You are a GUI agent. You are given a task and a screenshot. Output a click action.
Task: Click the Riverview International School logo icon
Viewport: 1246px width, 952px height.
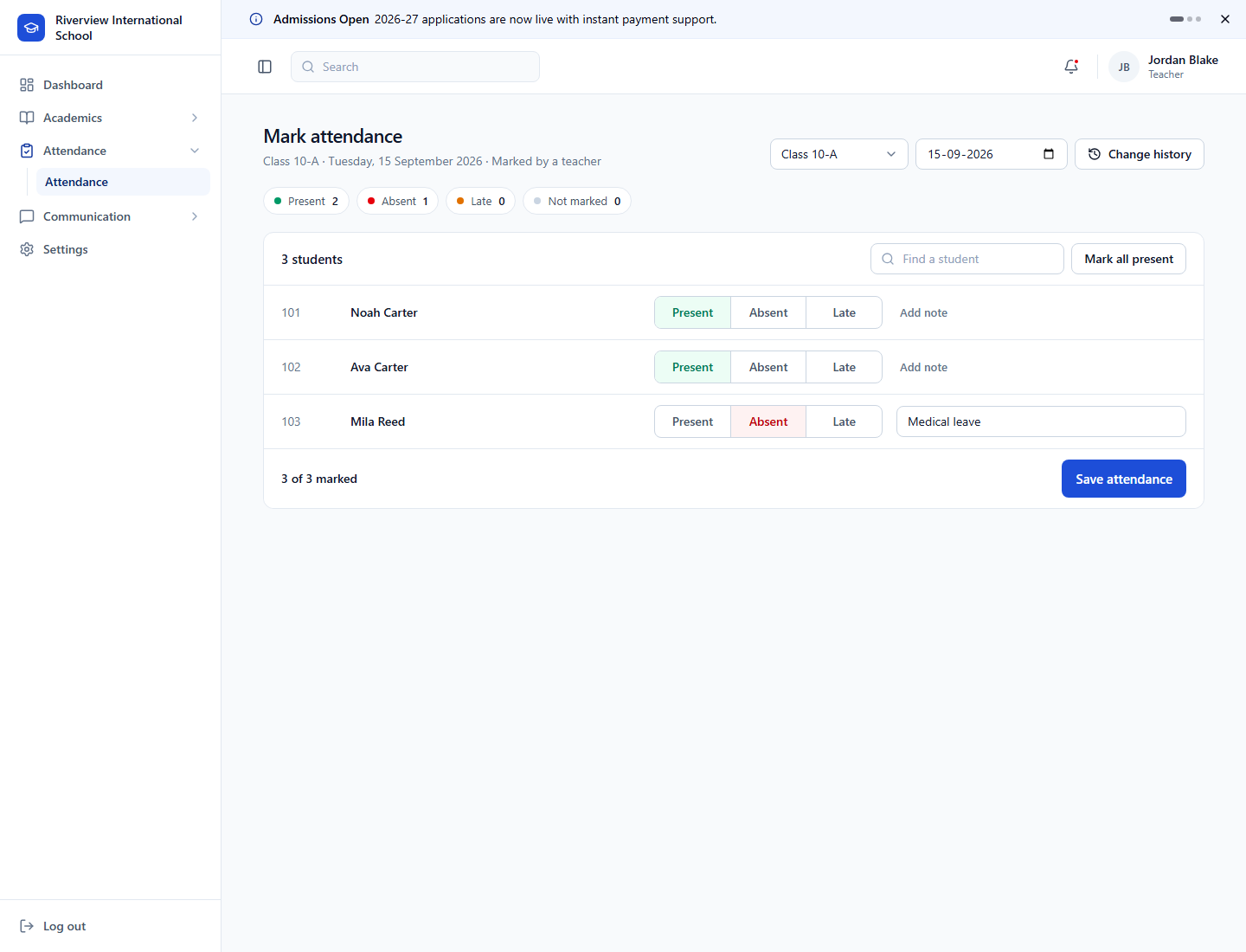31,28
